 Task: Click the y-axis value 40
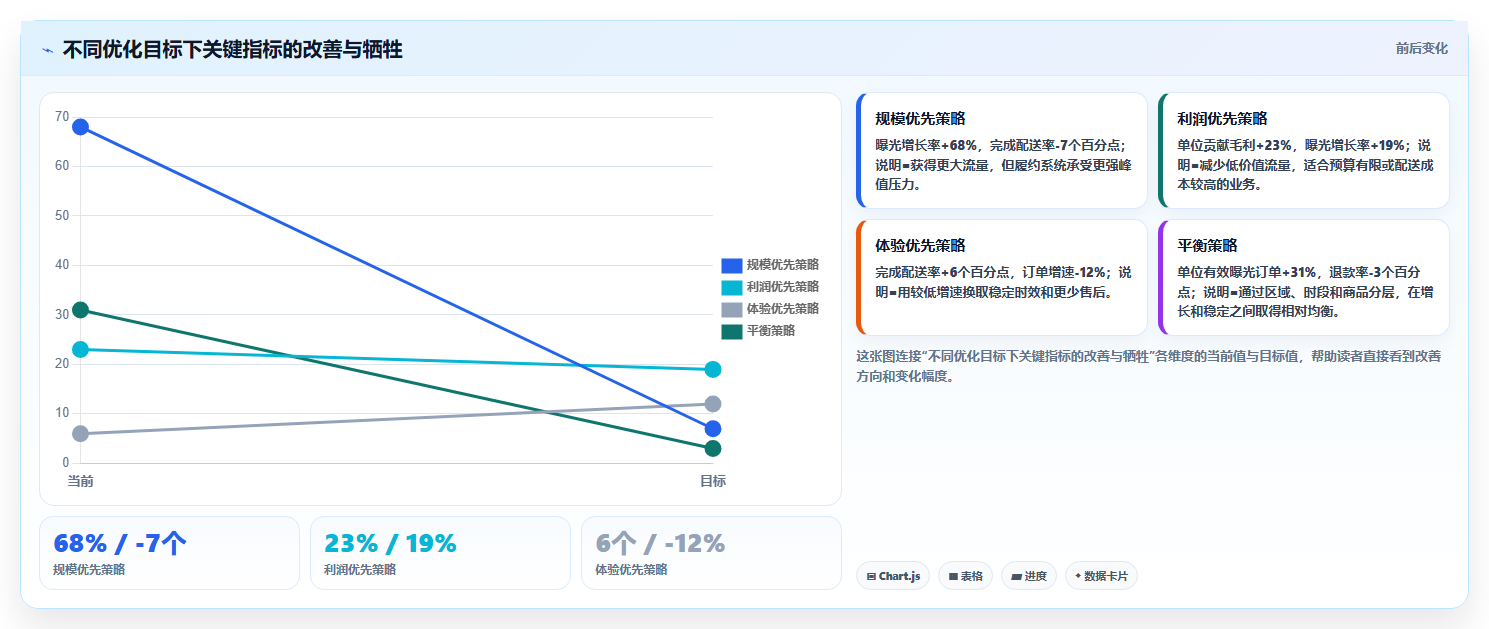(x=62, y=265)
